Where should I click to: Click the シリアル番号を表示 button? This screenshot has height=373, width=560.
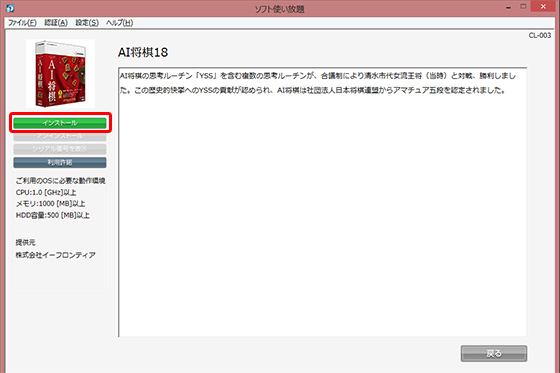(x=60, y=149)
